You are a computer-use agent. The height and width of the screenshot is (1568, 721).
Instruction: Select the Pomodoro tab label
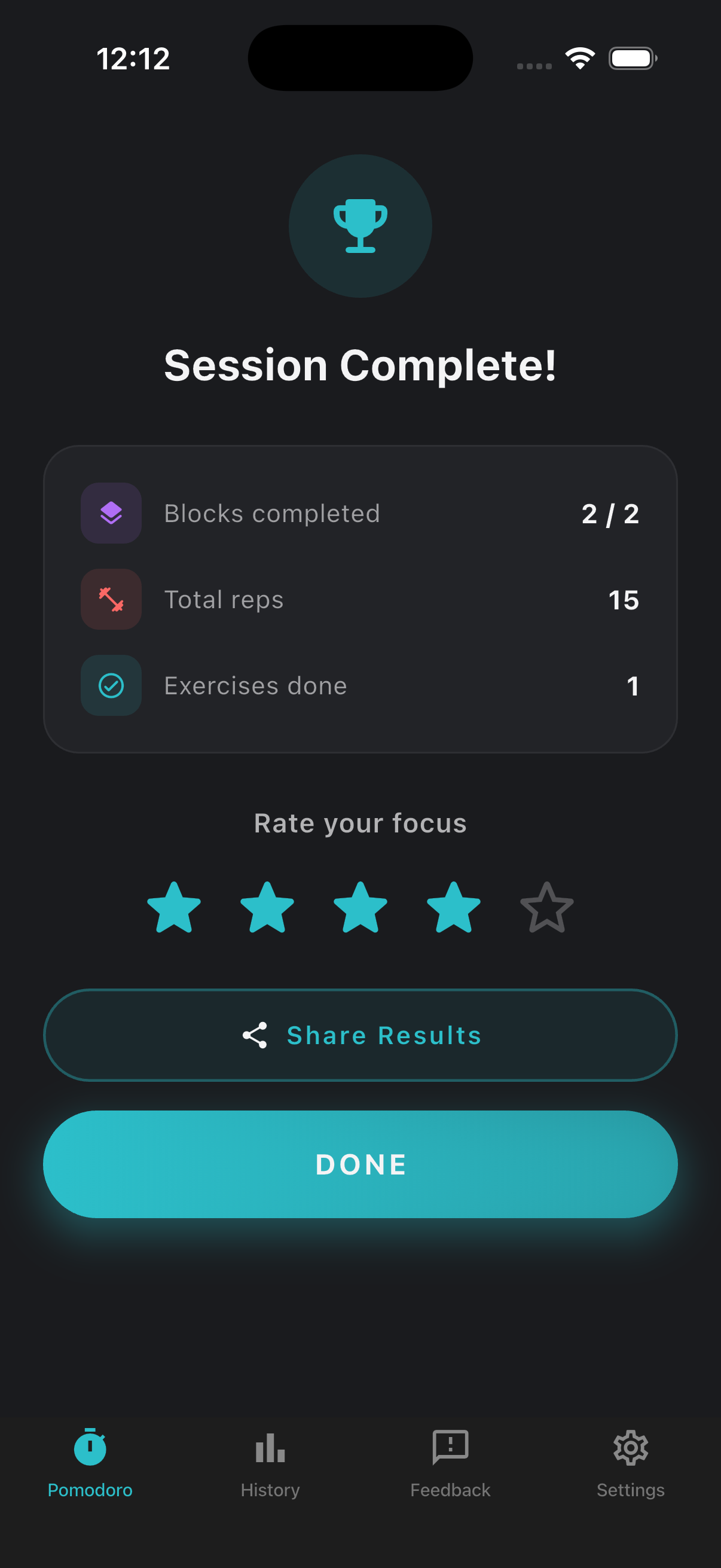tap(90, 1490)
